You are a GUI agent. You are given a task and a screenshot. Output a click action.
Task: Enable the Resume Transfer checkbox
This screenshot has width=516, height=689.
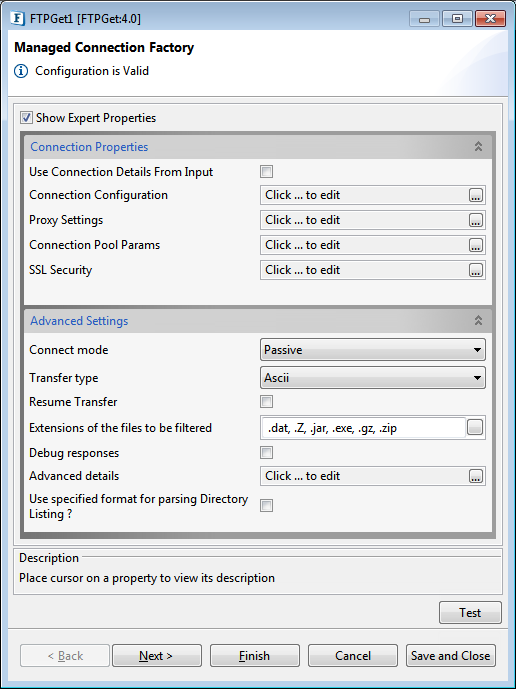266,402
